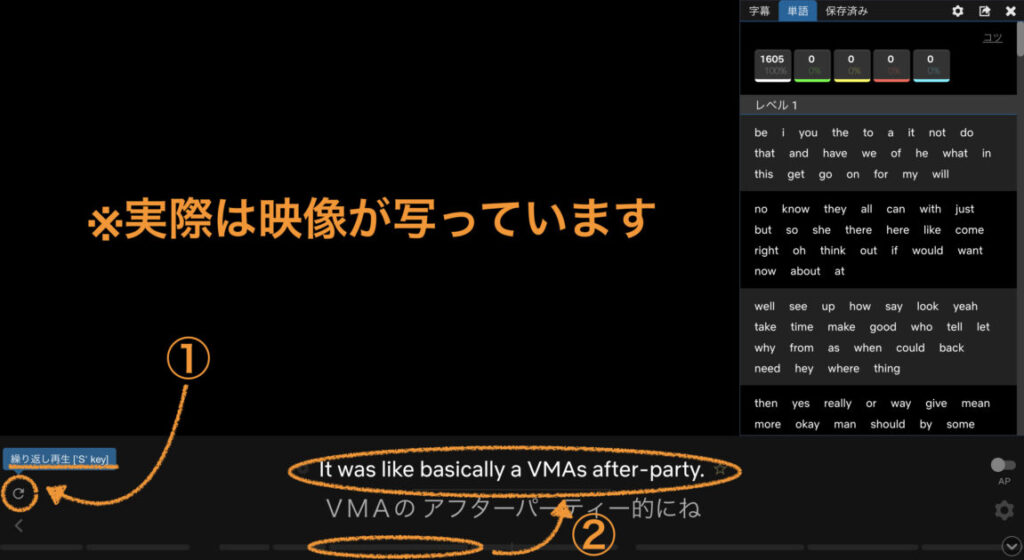Go to previous subtitle with left chevron
This screenshot has width=1024, height=560.
(18, 525)
